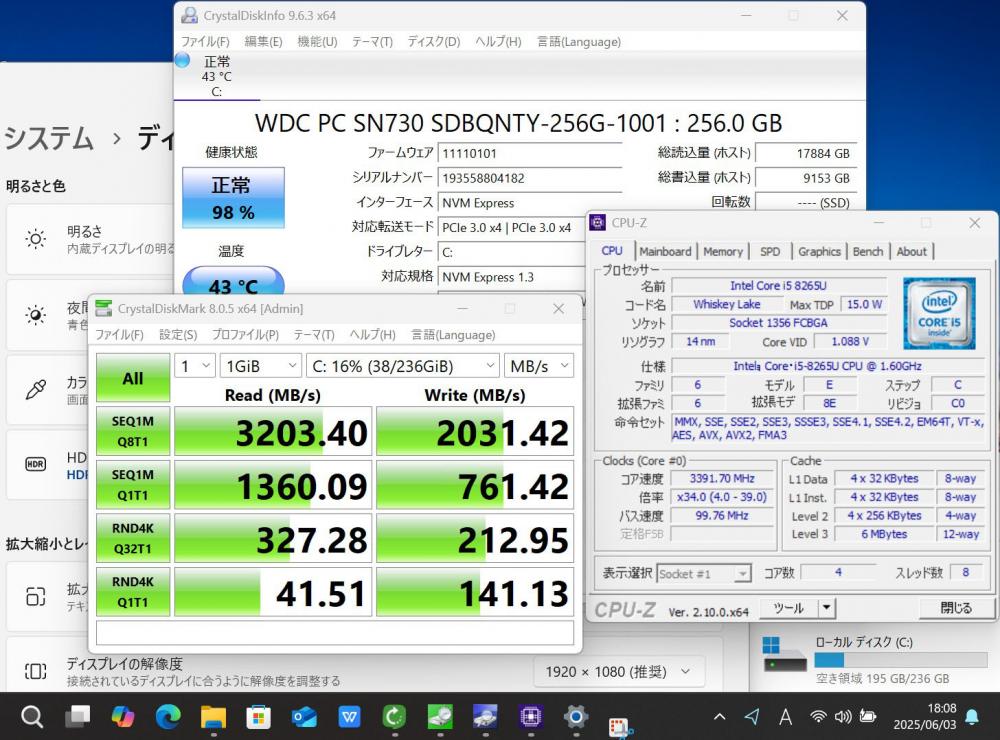Open CrystalDiskInfo ディスク(D) menu
The height and width of the screenshot is (740, 1000).
(434, 41)
